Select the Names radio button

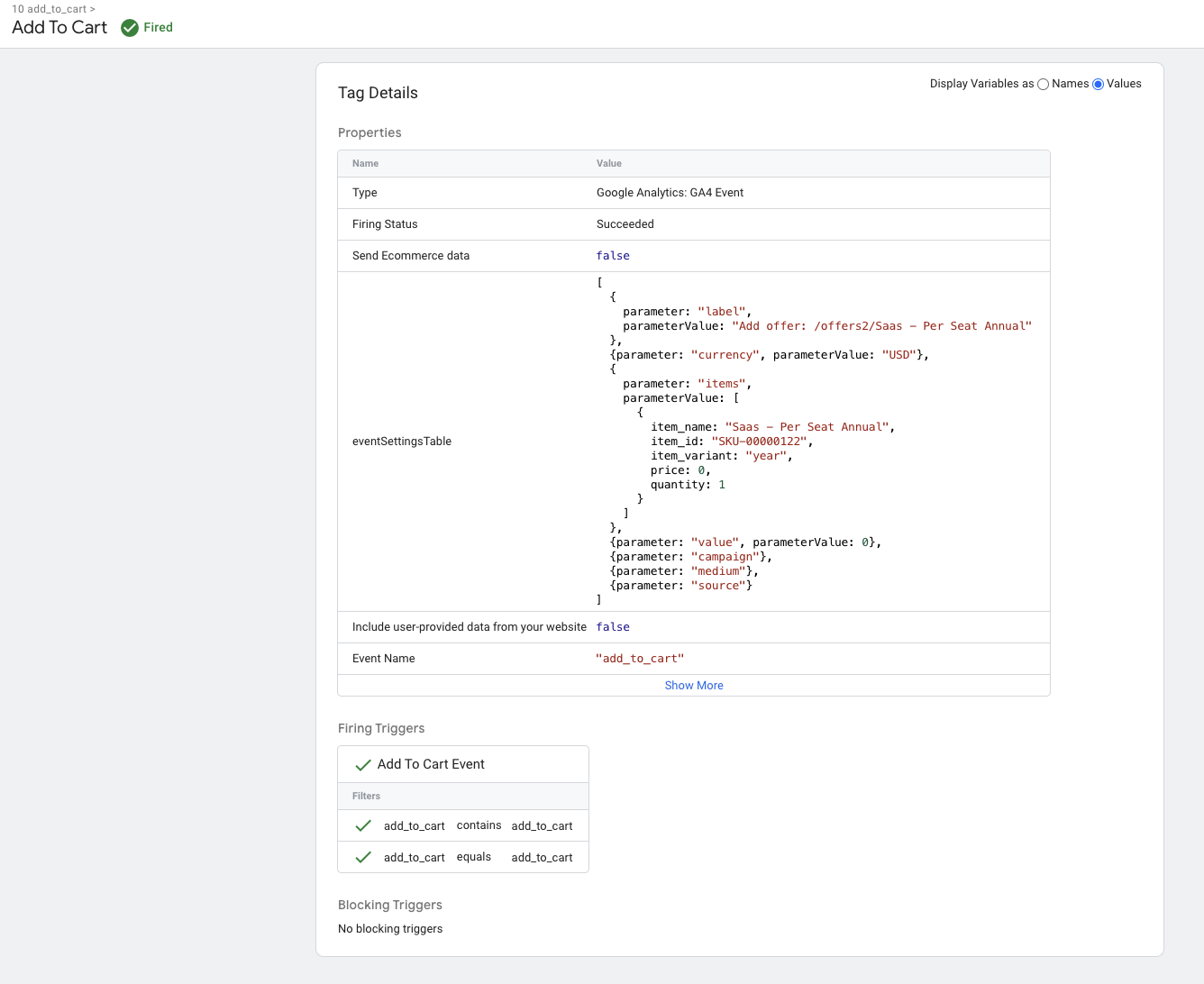pyautogui.click(x=1044, y=85)
